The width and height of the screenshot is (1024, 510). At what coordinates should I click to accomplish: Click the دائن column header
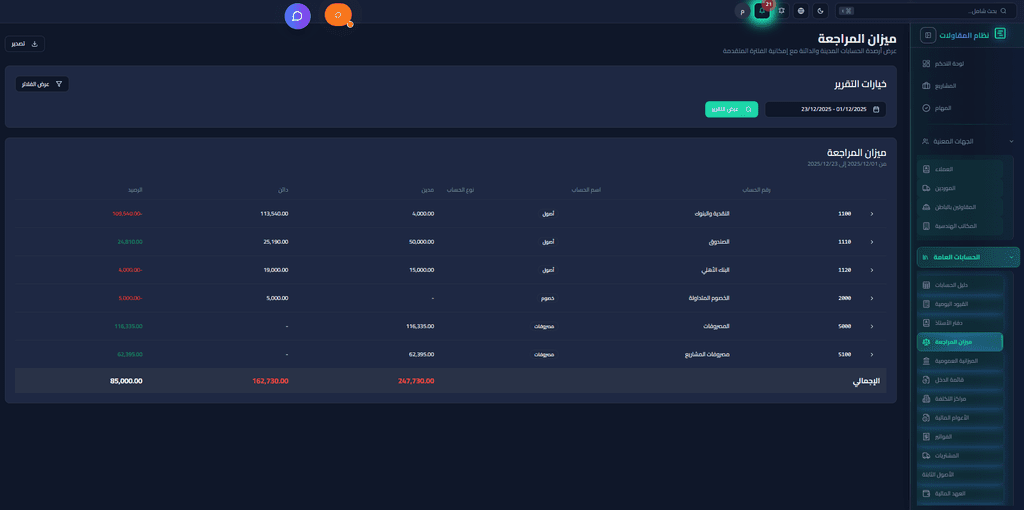pos(283,189)
